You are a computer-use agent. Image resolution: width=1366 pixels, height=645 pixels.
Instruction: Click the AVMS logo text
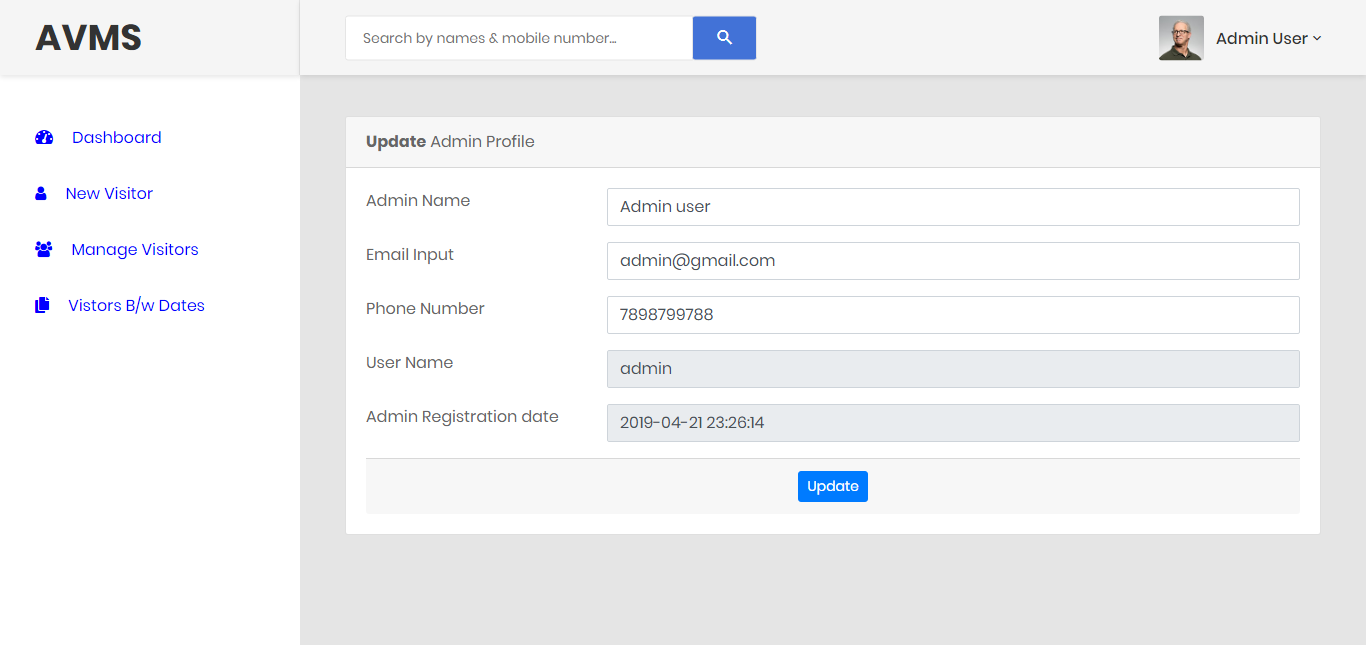88,36
